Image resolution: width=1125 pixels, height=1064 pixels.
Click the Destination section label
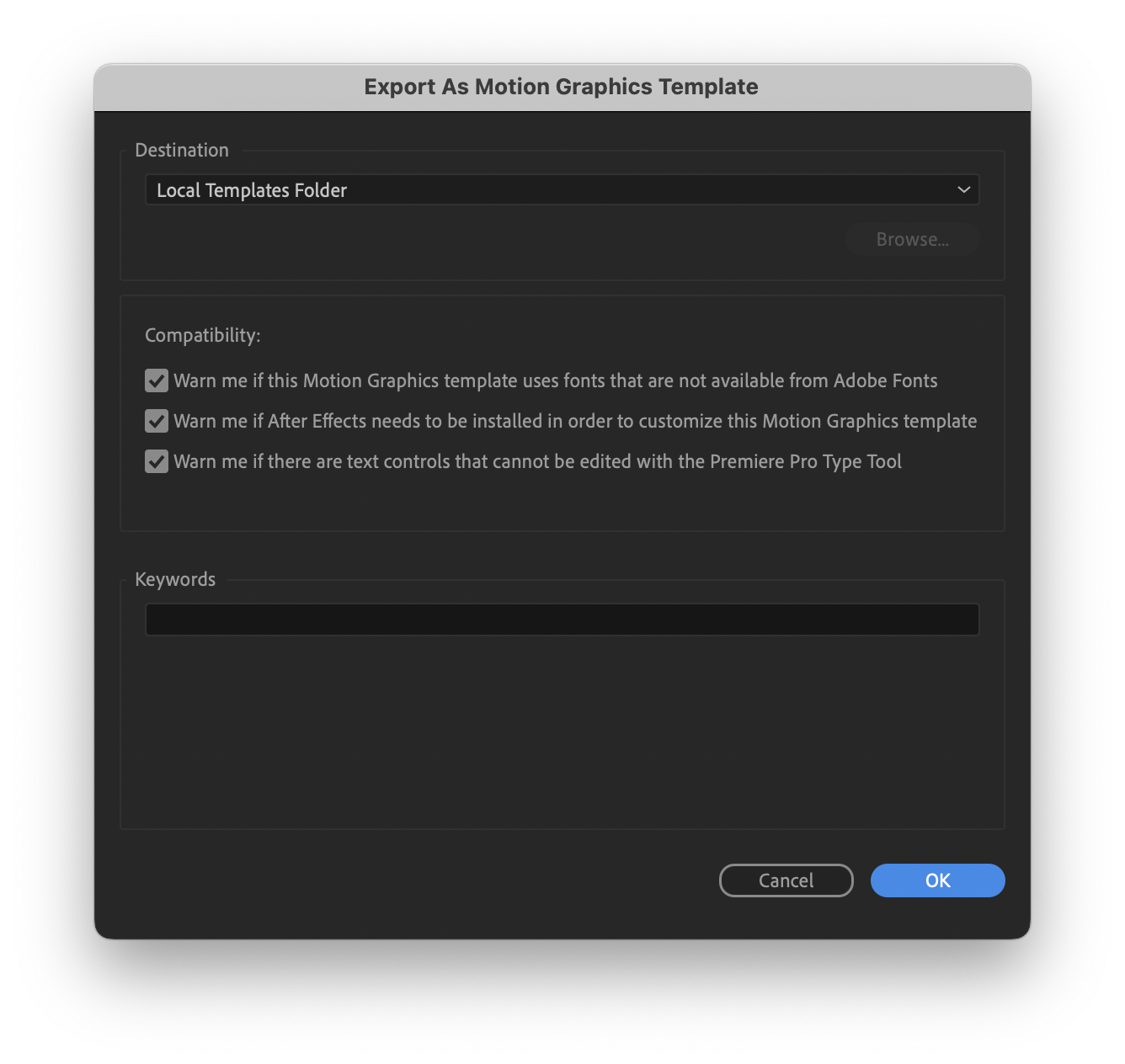coord(182,149)
